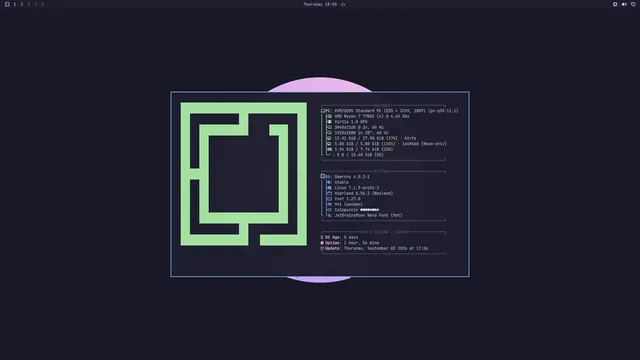Click the font icon beside JetBrainsMono Nerd Font

pyautogui.click(x=329, y=215)
